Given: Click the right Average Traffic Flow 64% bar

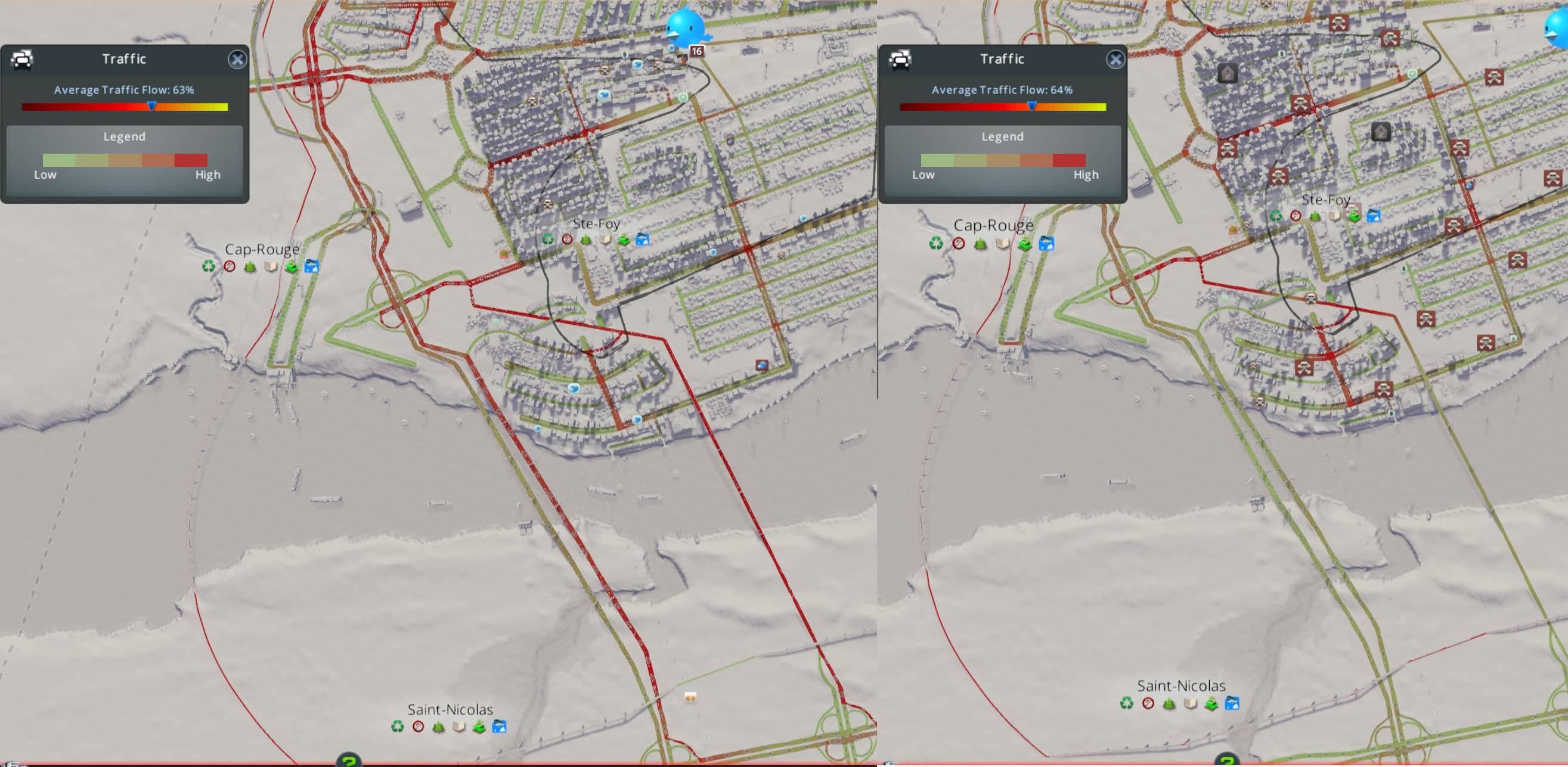Looking at the screenshot, I should [x=1003, y=107].
